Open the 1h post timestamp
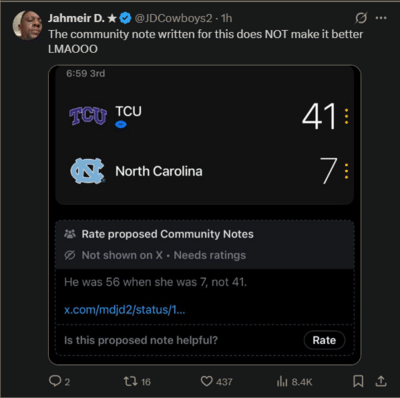The height and width of the screenshot is (398, 400). click(x=227, y=18)
